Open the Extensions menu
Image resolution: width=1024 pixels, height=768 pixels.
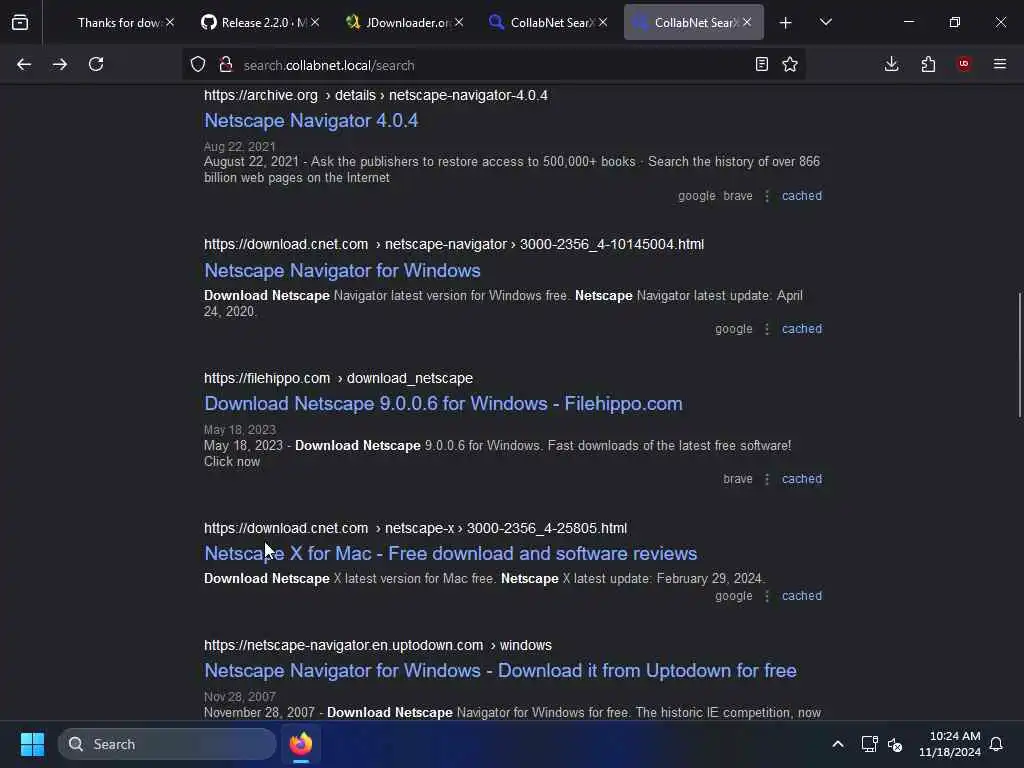pos(928,64)
